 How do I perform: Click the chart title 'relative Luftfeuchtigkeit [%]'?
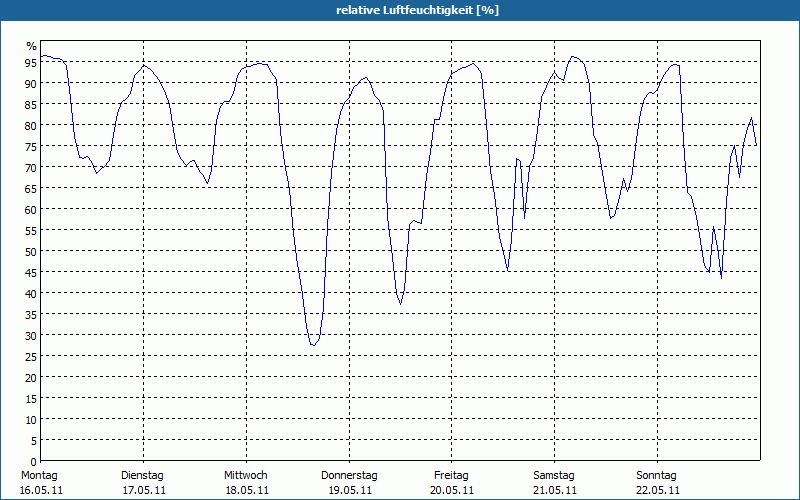point(417,10)
